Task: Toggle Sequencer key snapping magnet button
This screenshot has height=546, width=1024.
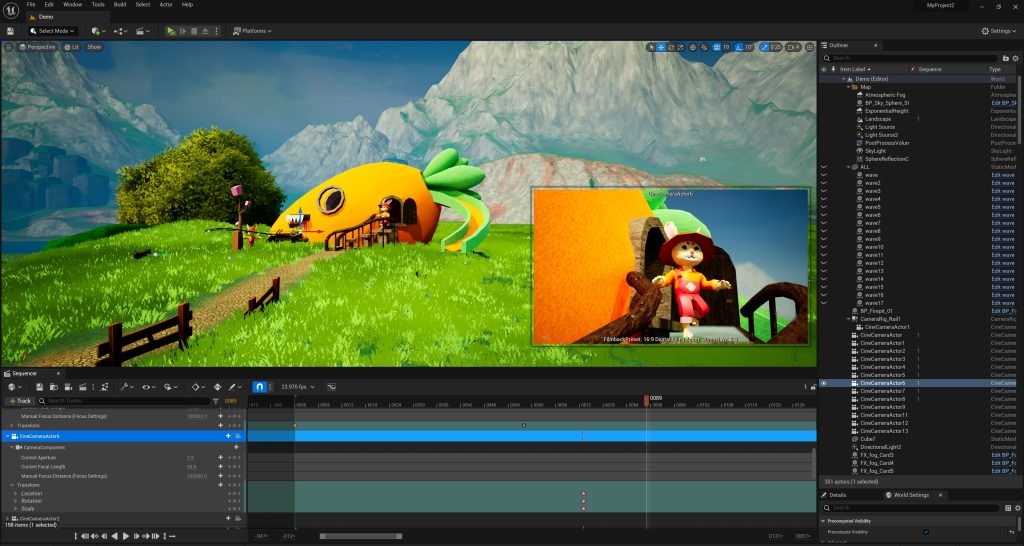Action: click(x=259, y=387)
